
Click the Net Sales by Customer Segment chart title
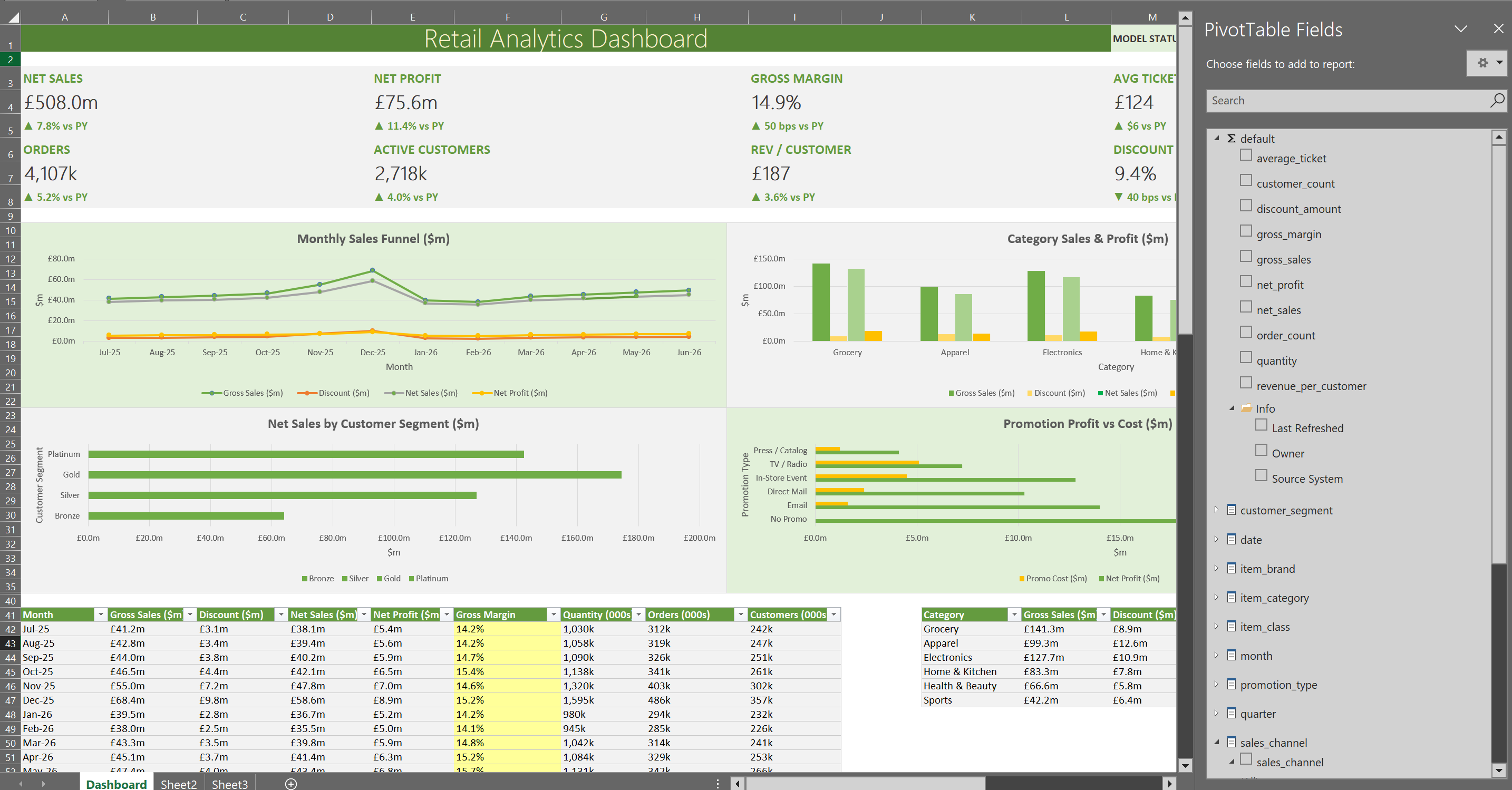point(373,424)
